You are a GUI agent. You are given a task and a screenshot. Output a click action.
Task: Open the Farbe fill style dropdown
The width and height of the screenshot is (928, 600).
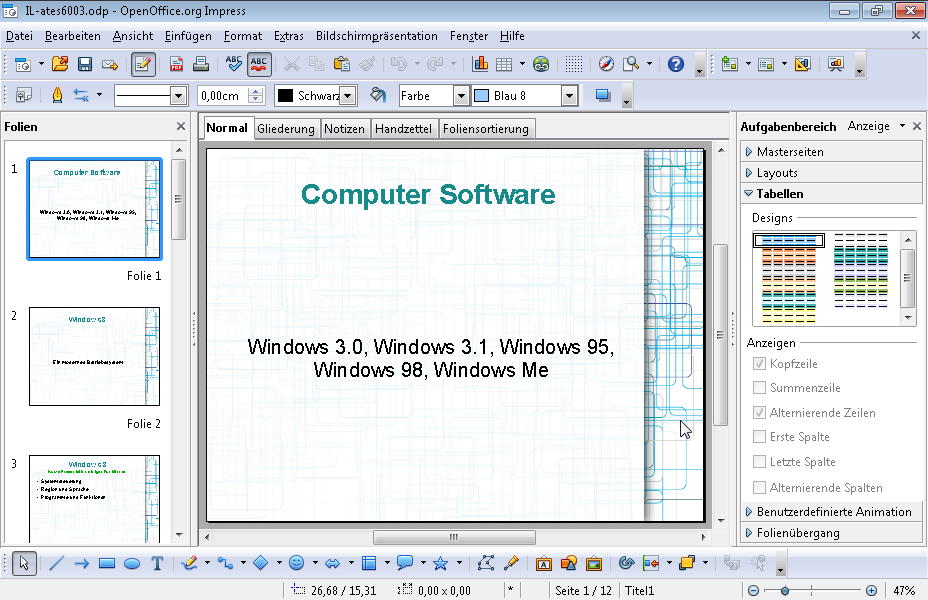click(460, 96)
